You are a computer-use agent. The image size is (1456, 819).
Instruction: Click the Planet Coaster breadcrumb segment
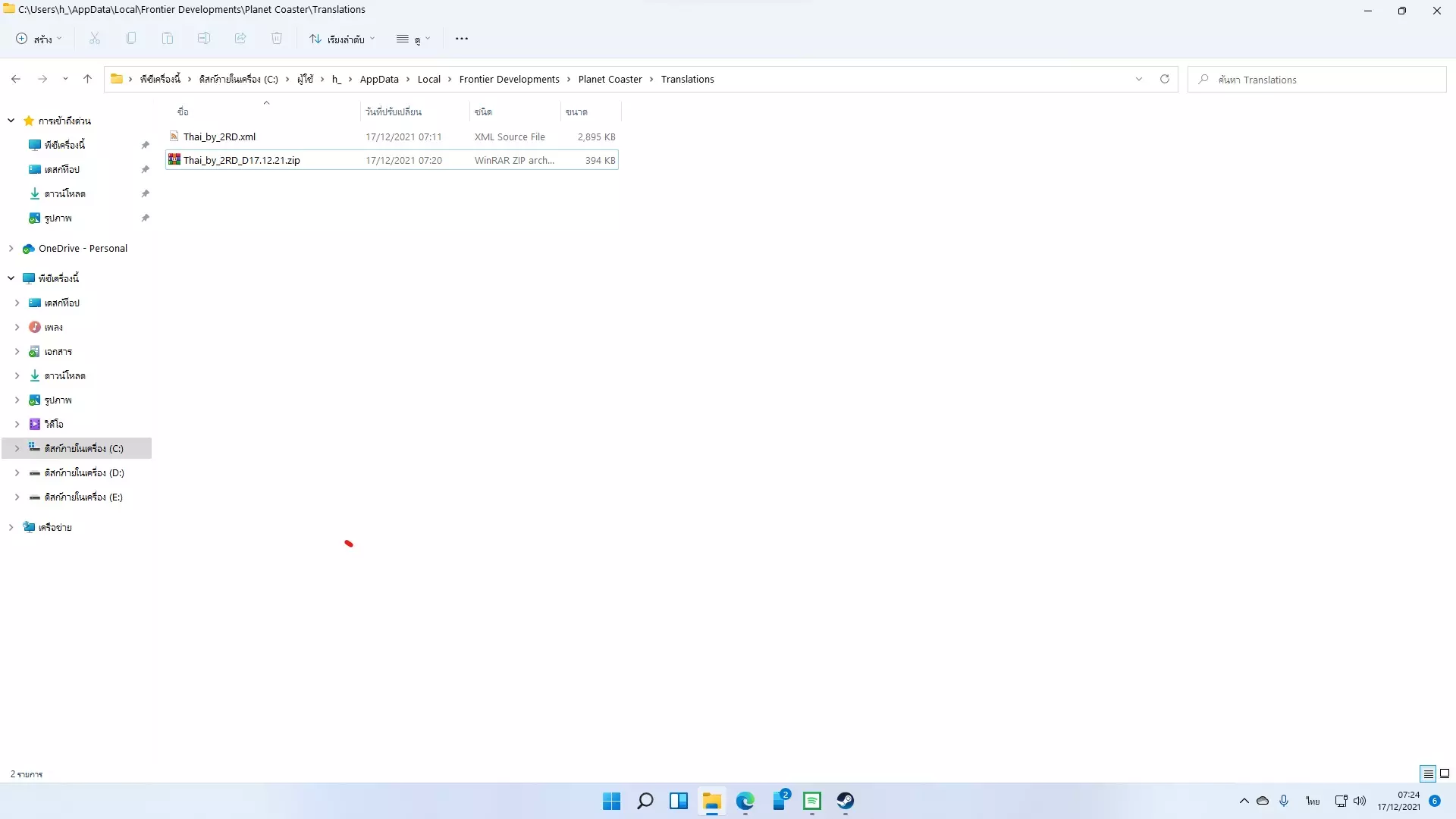coord(610,79)
